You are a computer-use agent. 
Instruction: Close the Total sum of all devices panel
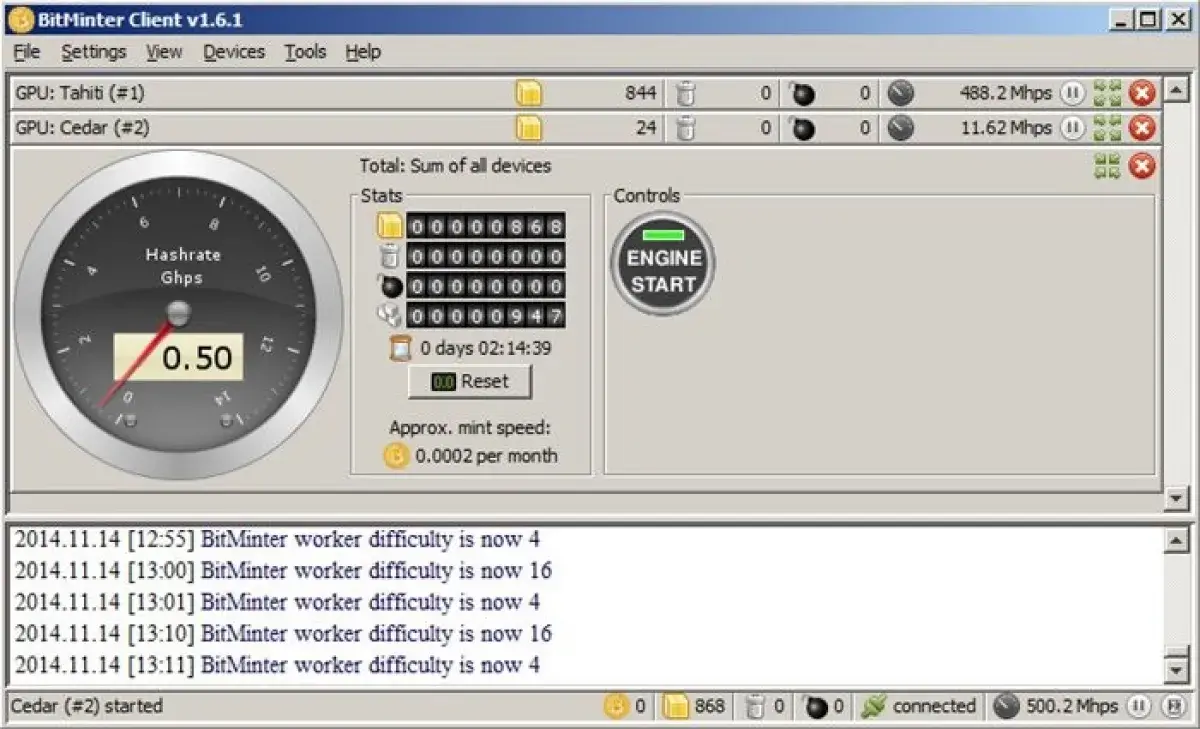[1142, 166]
